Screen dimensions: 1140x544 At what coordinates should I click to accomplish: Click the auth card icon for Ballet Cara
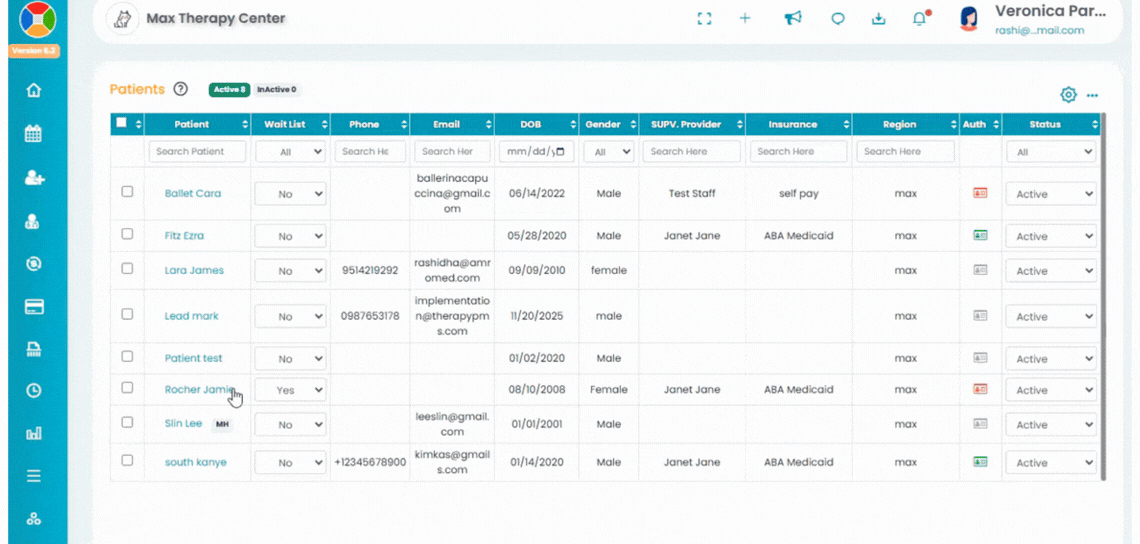pos(980,193)
